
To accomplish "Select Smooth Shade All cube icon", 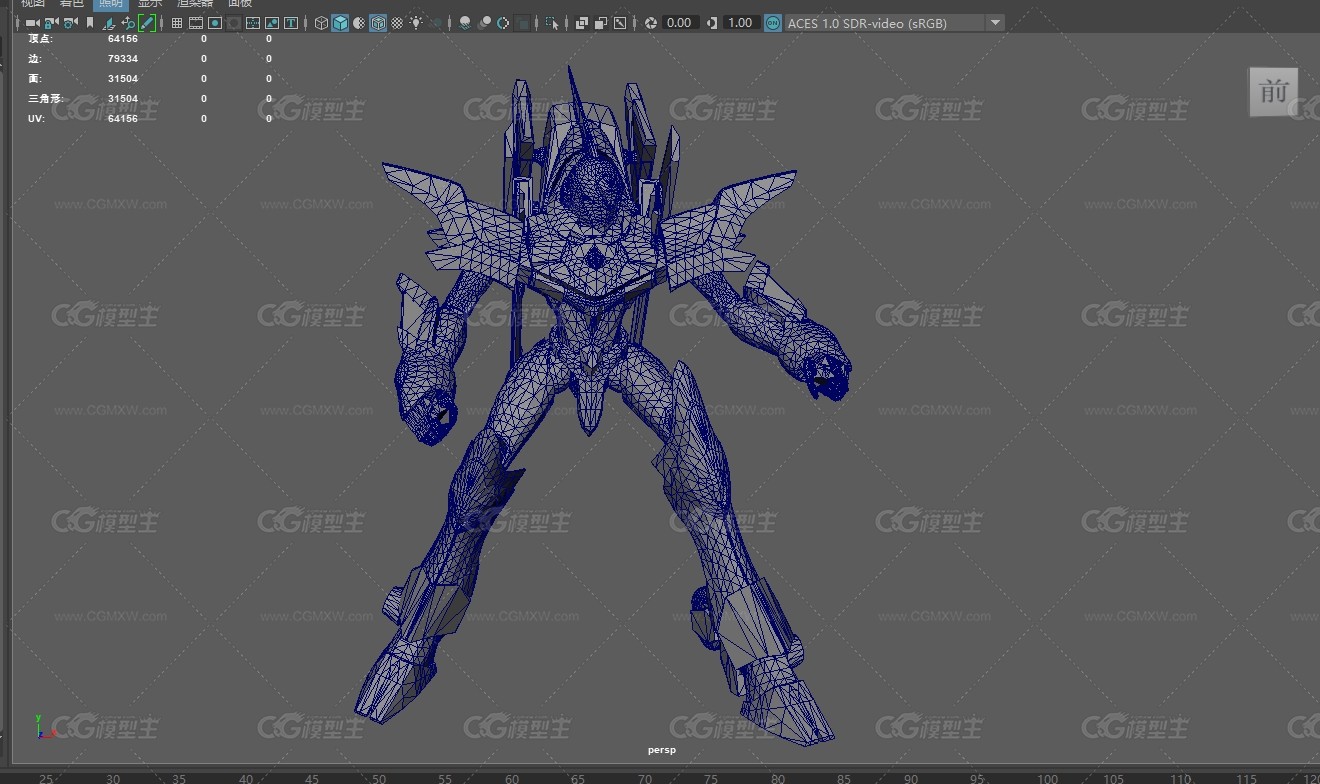I will pyautogui.click(x=340, y=22).
